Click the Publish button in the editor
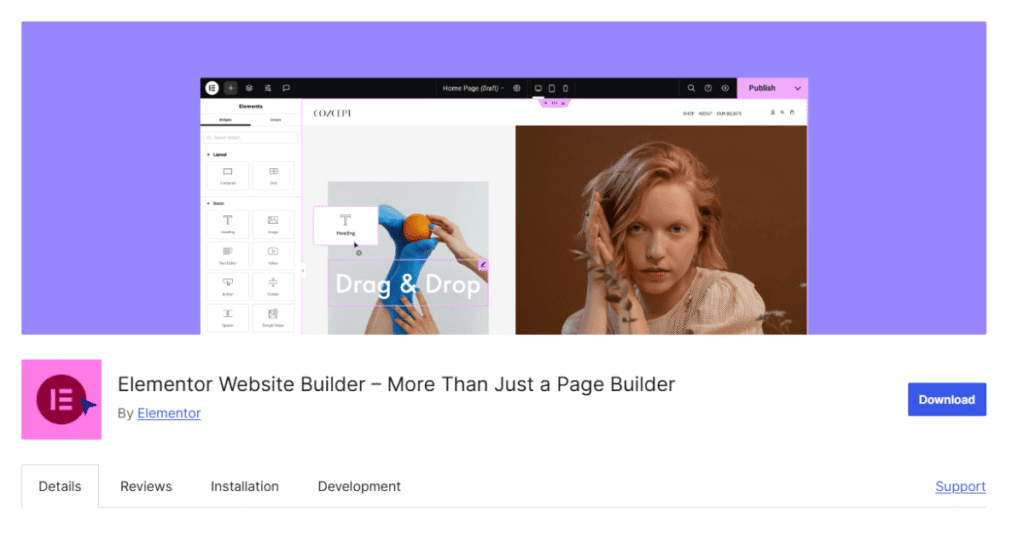This screenshot has height=537, width=1024. point(761,88)
